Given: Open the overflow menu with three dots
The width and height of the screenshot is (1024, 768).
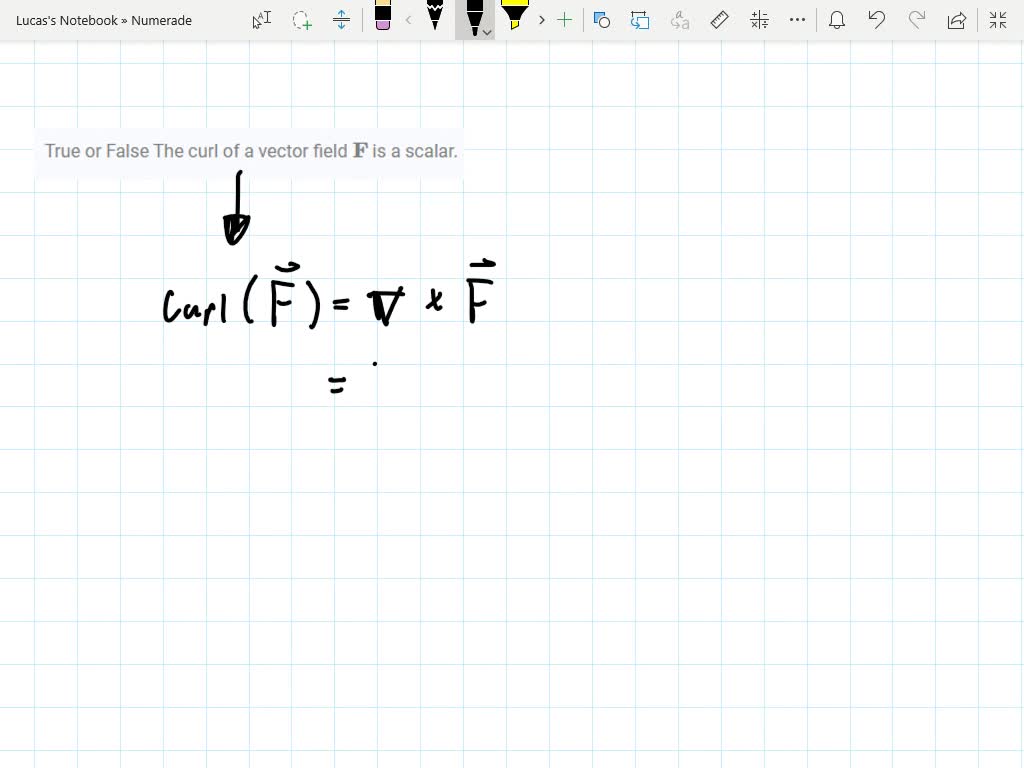Looking at the screenshot, I should tap(797, 20).
